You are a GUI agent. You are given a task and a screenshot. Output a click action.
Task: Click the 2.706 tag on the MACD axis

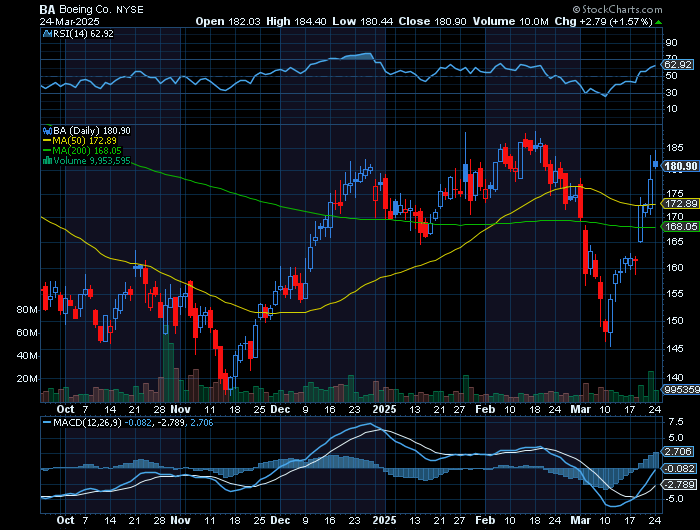pos(678,452)
